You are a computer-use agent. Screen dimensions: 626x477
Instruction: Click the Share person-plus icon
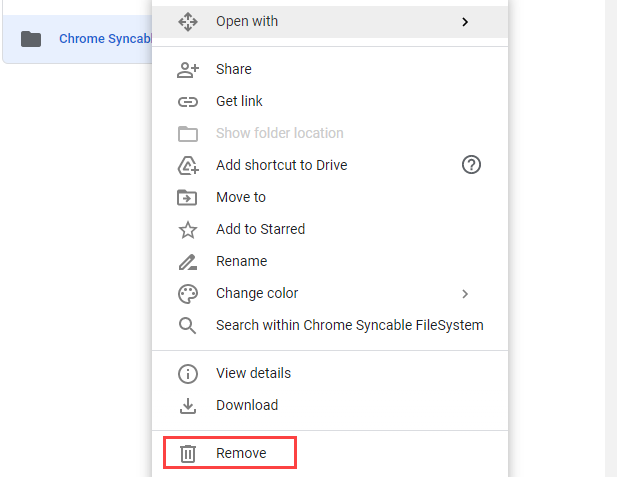(188, 69)
